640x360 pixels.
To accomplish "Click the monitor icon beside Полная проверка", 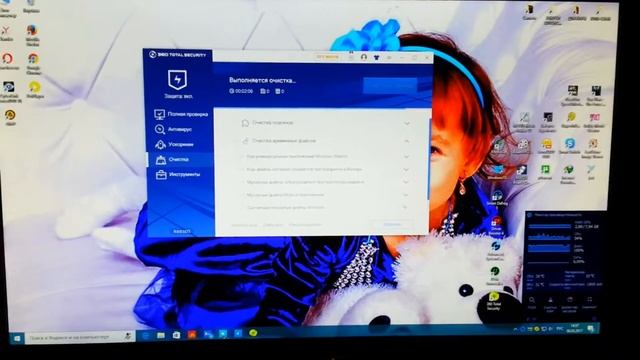I will (x=160, y=115).
